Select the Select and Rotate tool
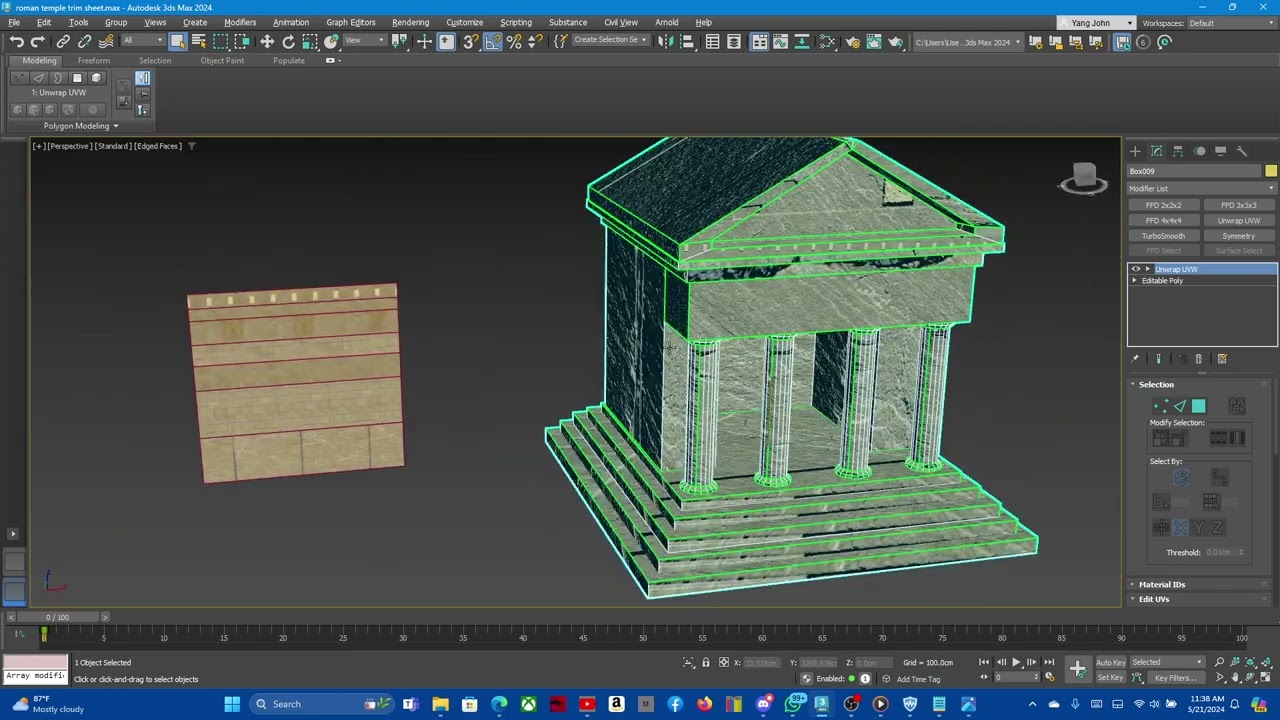The image size is (1280, 720). coord(288,41)
